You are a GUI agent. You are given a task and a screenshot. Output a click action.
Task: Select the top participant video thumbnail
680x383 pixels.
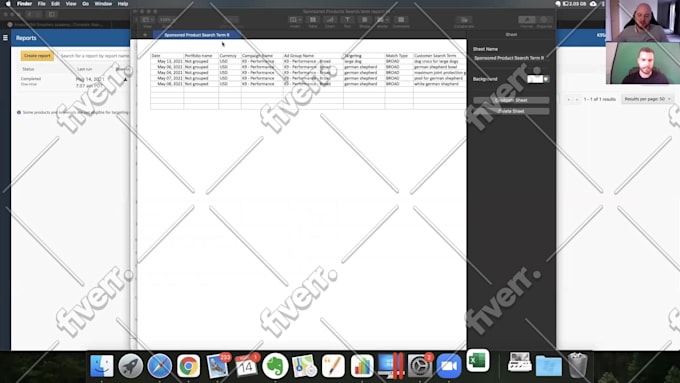coord(643,21)
